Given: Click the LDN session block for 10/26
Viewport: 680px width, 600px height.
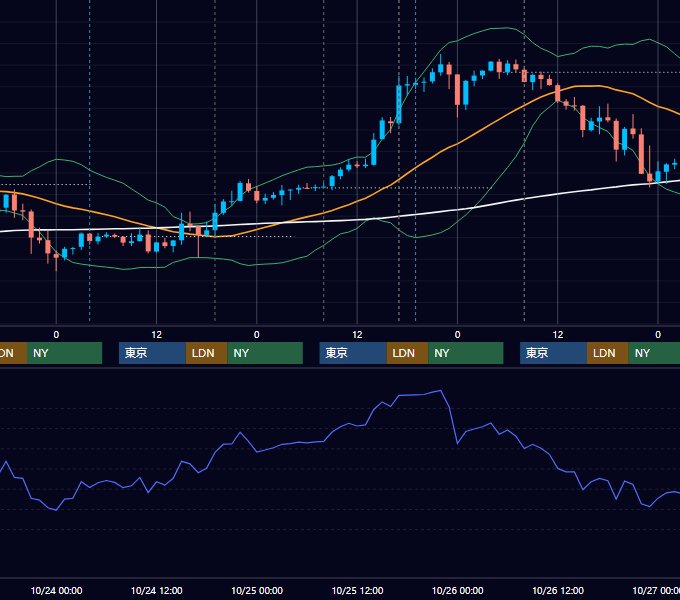Looking at the screenshot, I should click(608, 353).
